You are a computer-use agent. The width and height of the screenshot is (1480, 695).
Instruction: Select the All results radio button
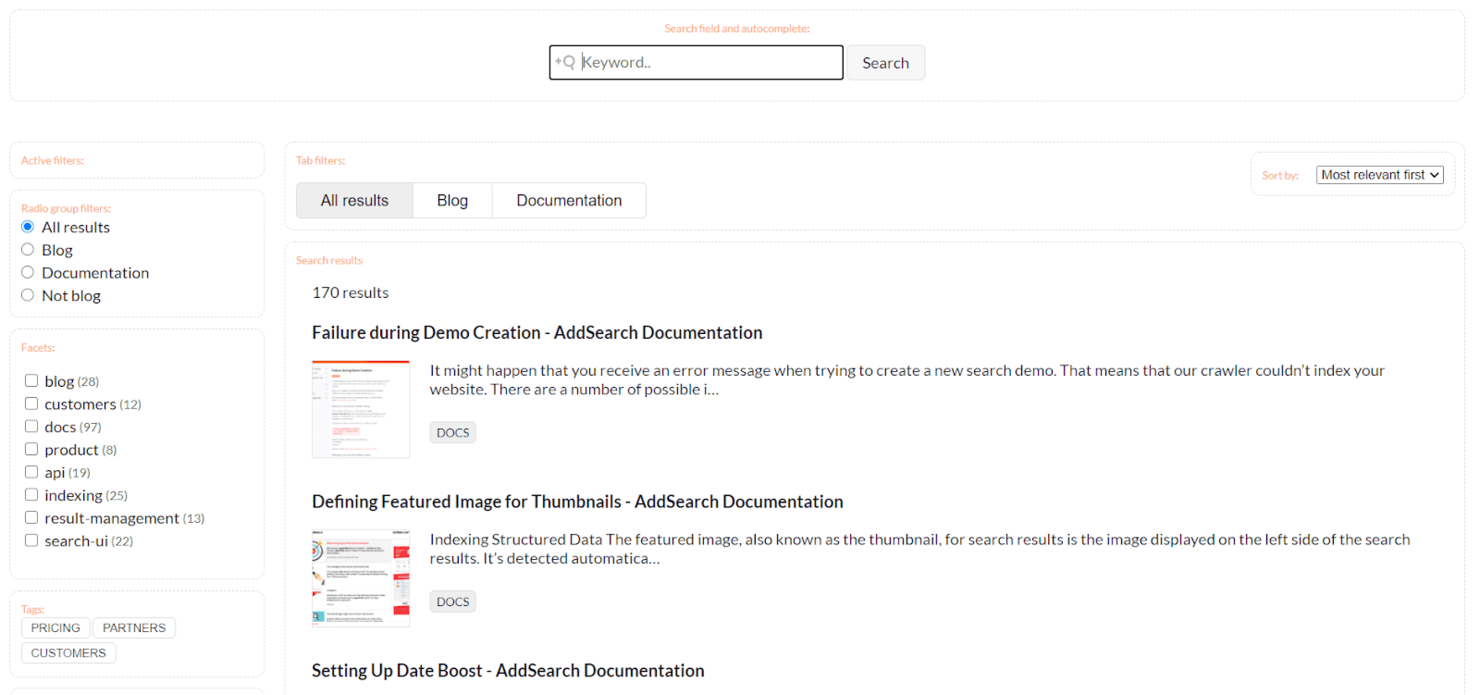pyautogui.click(x=28, y=227)
